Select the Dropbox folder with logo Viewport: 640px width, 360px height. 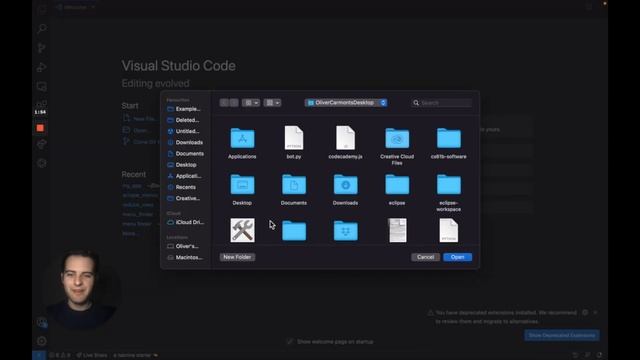pyautogui.click(x=345, y=231)
